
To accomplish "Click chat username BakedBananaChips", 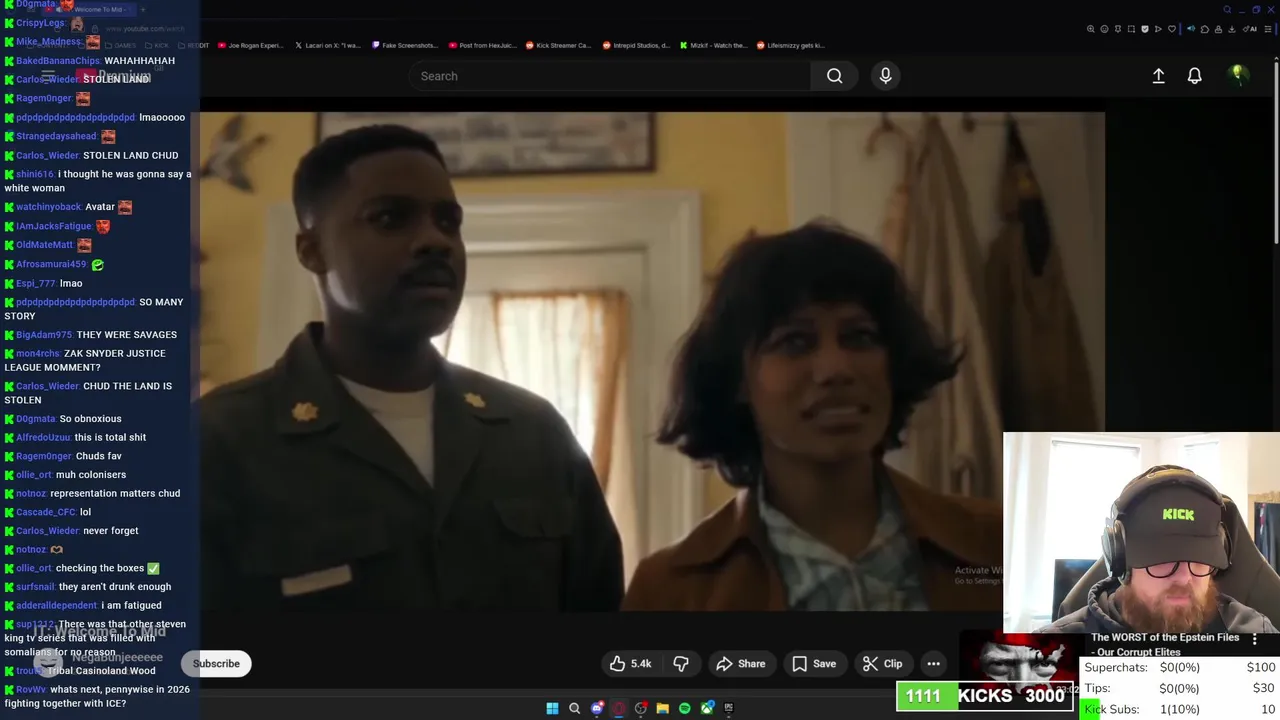I will pos(58,61).
